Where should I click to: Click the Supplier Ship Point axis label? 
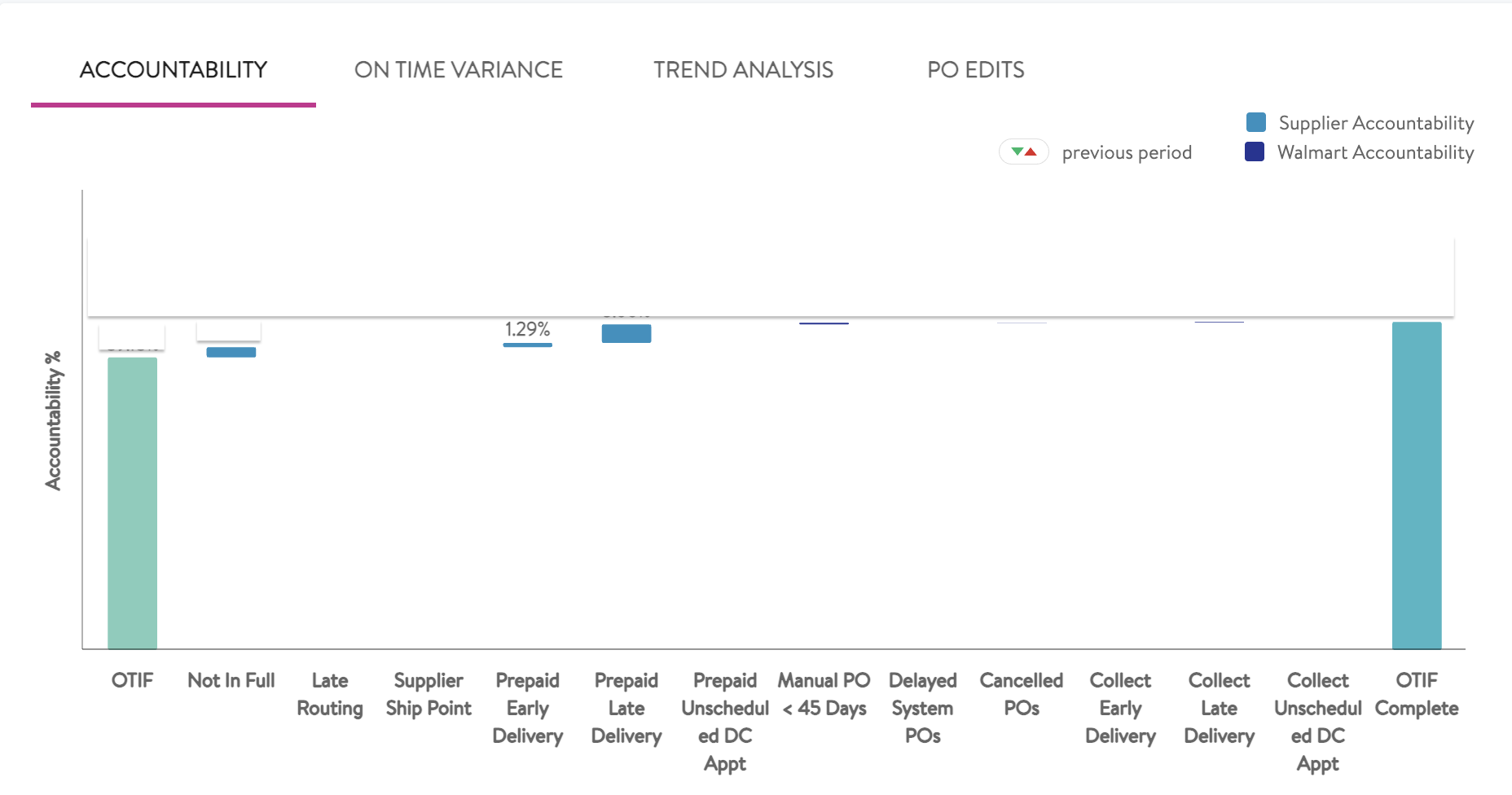pyautogui.click(x=429, y=694)
